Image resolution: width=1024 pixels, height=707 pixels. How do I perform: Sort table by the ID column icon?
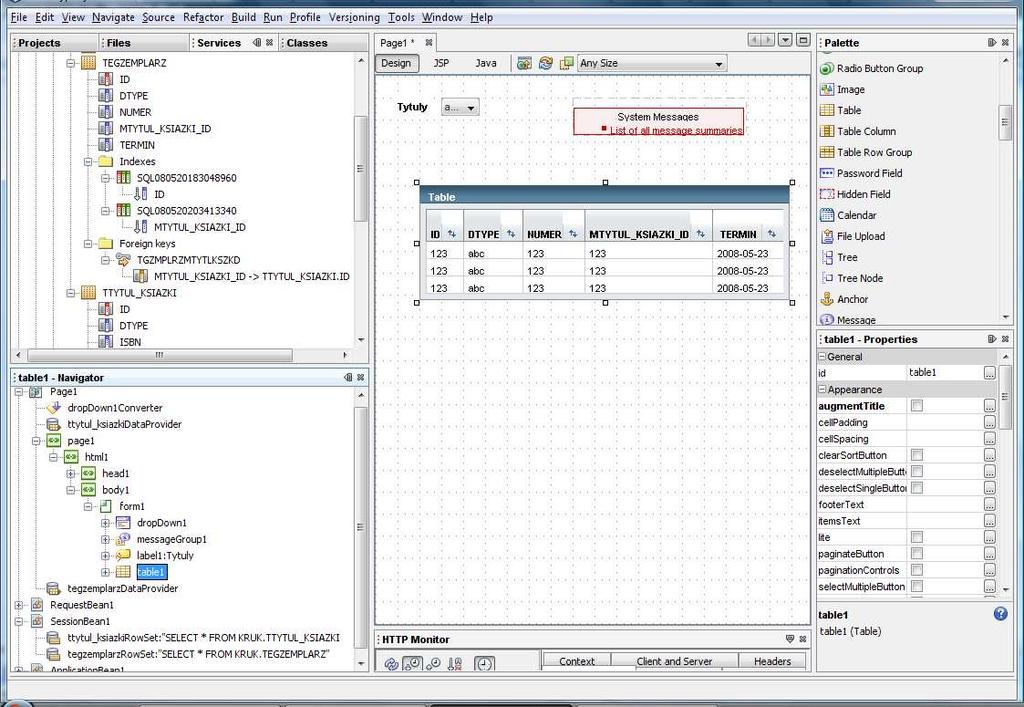(x=451, y=234)
